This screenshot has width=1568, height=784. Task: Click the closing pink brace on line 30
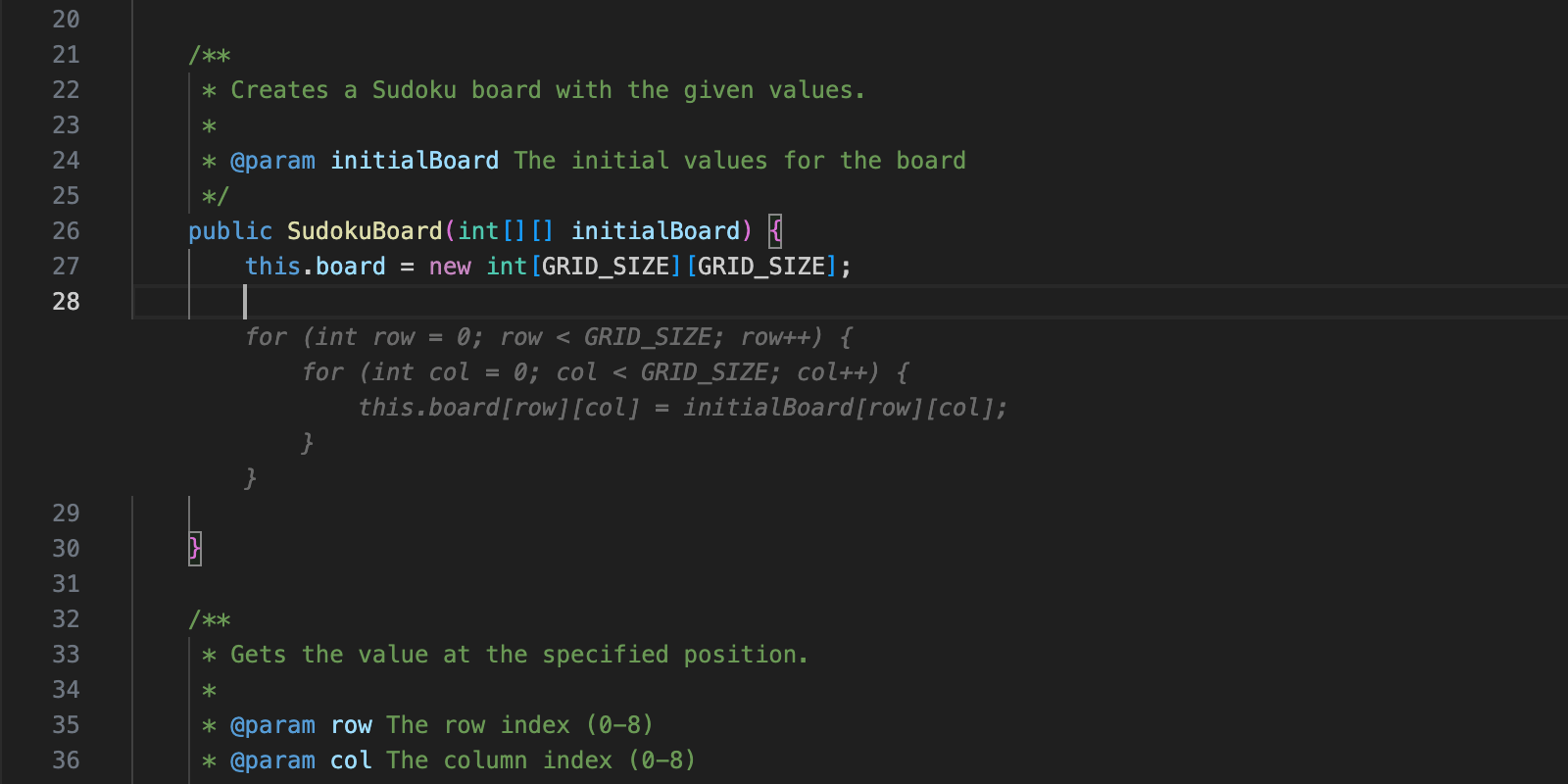[x=194, y=549]
